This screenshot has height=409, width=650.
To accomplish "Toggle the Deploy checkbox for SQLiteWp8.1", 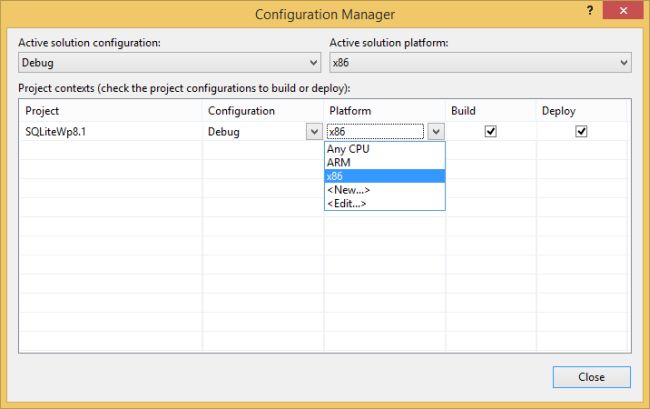I will [x=581, y=131].
